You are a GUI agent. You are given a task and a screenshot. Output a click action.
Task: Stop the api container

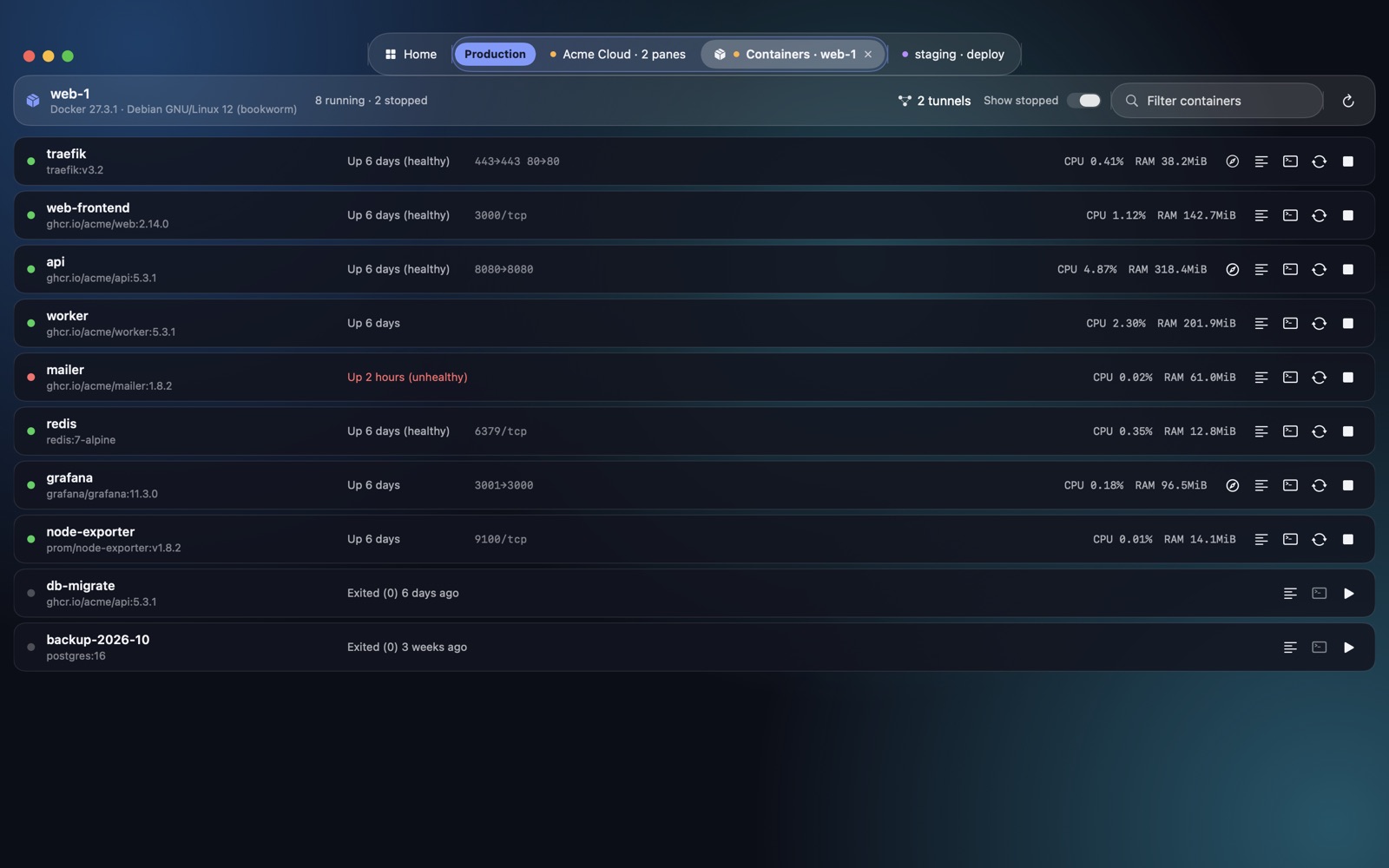pyautogui.click(x=1348, y=269)
